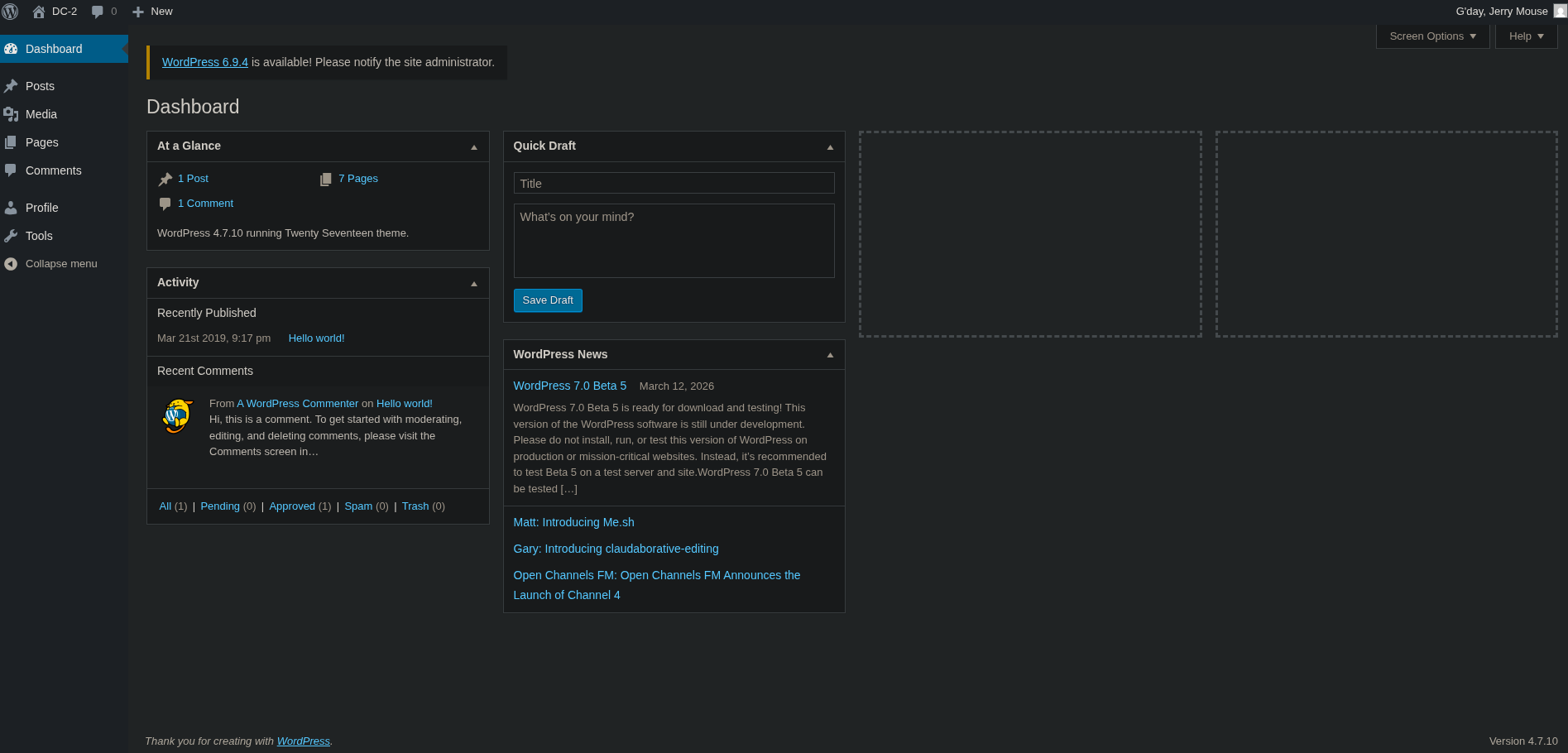The image size is (1568, 753).
Task: Click DC-2 site name in admin bar
Action: coord(65,12)
